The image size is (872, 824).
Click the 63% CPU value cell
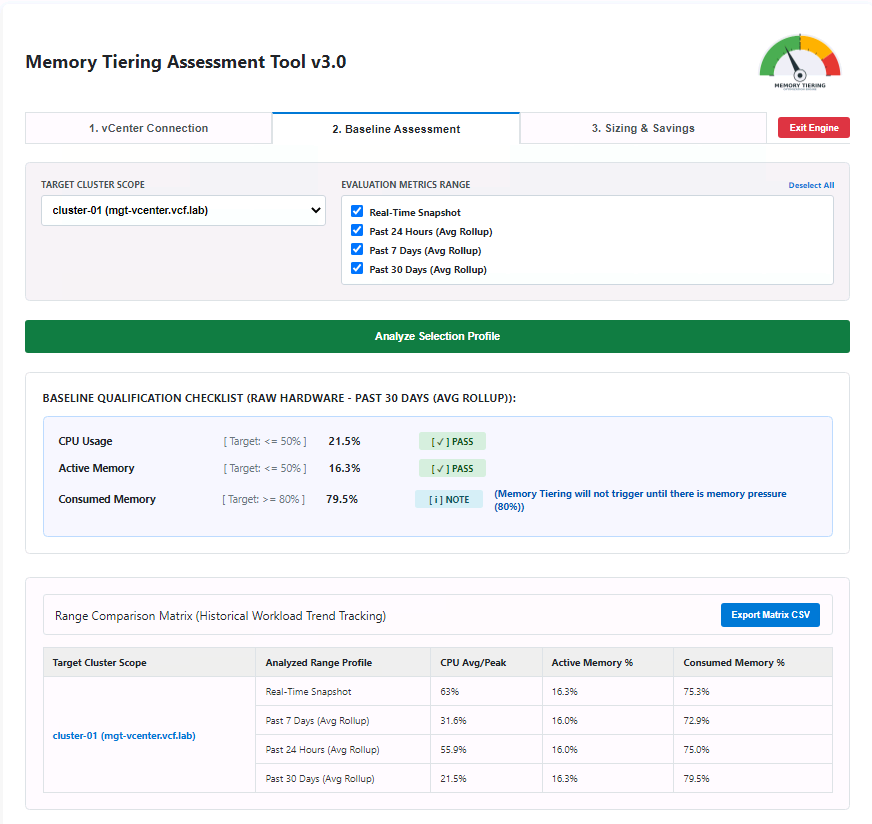click(486, 692)
